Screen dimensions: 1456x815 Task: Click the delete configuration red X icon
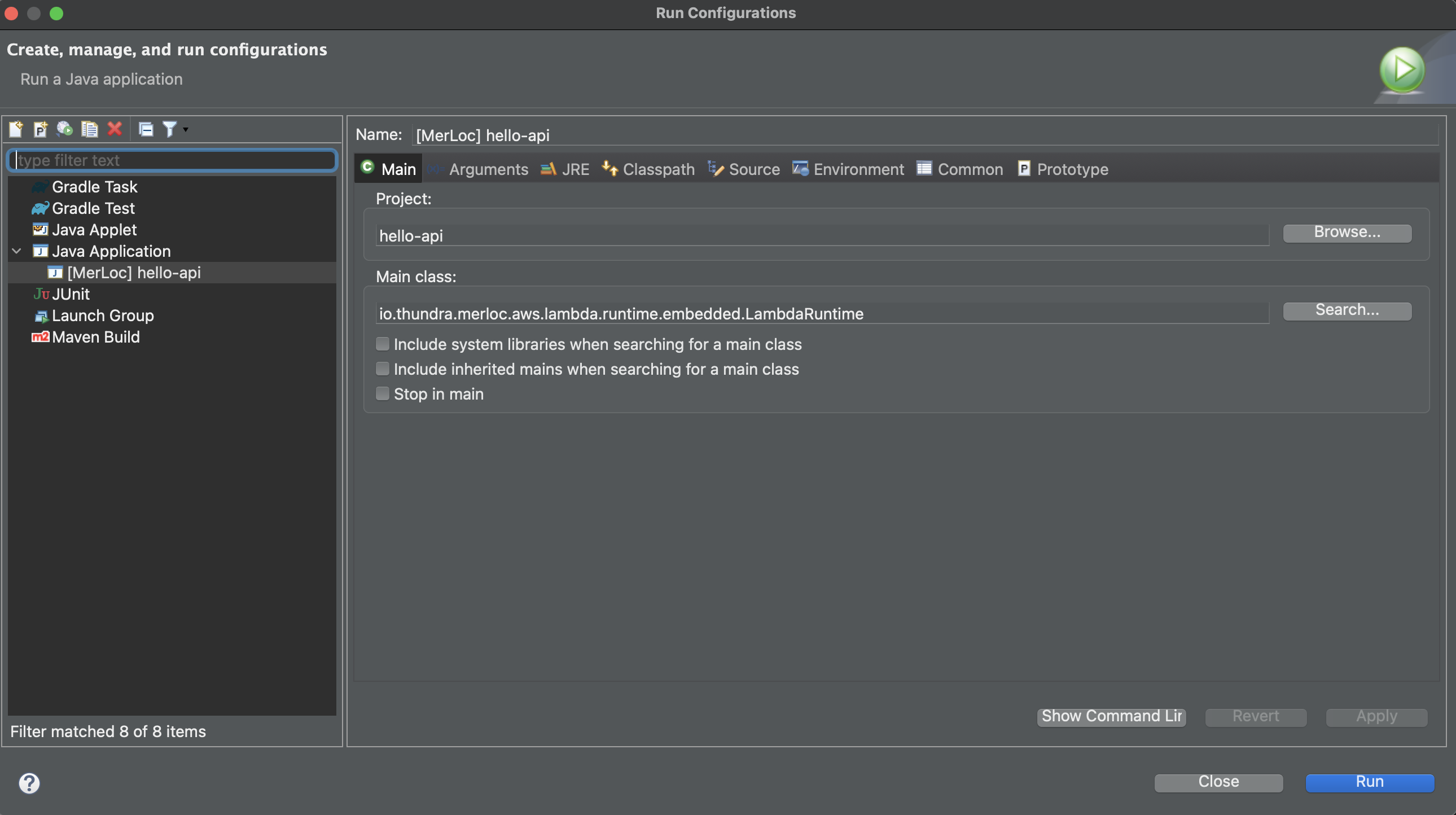tap(114, 128)
